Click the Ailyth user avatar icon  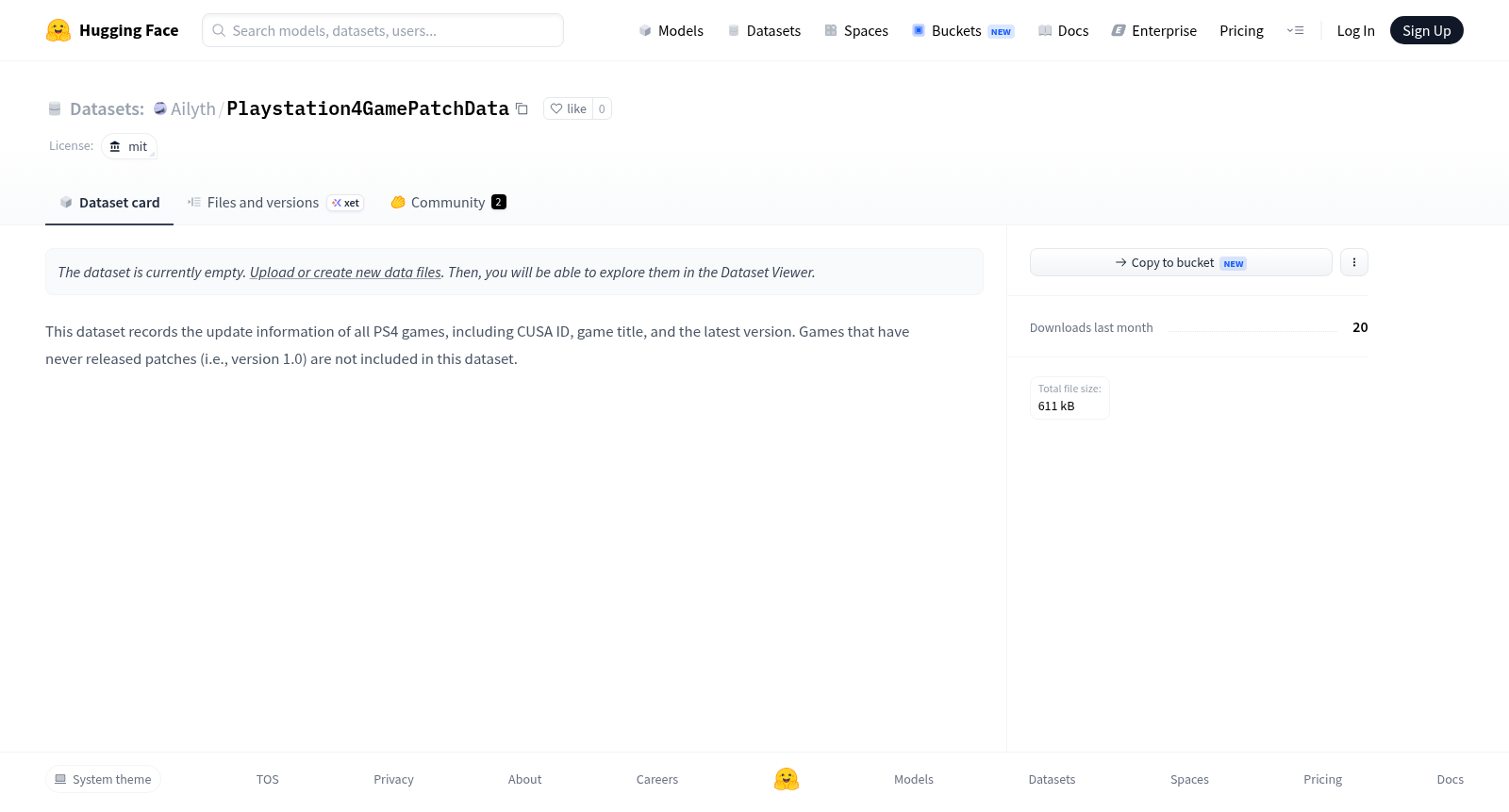[x=160, y=108]
